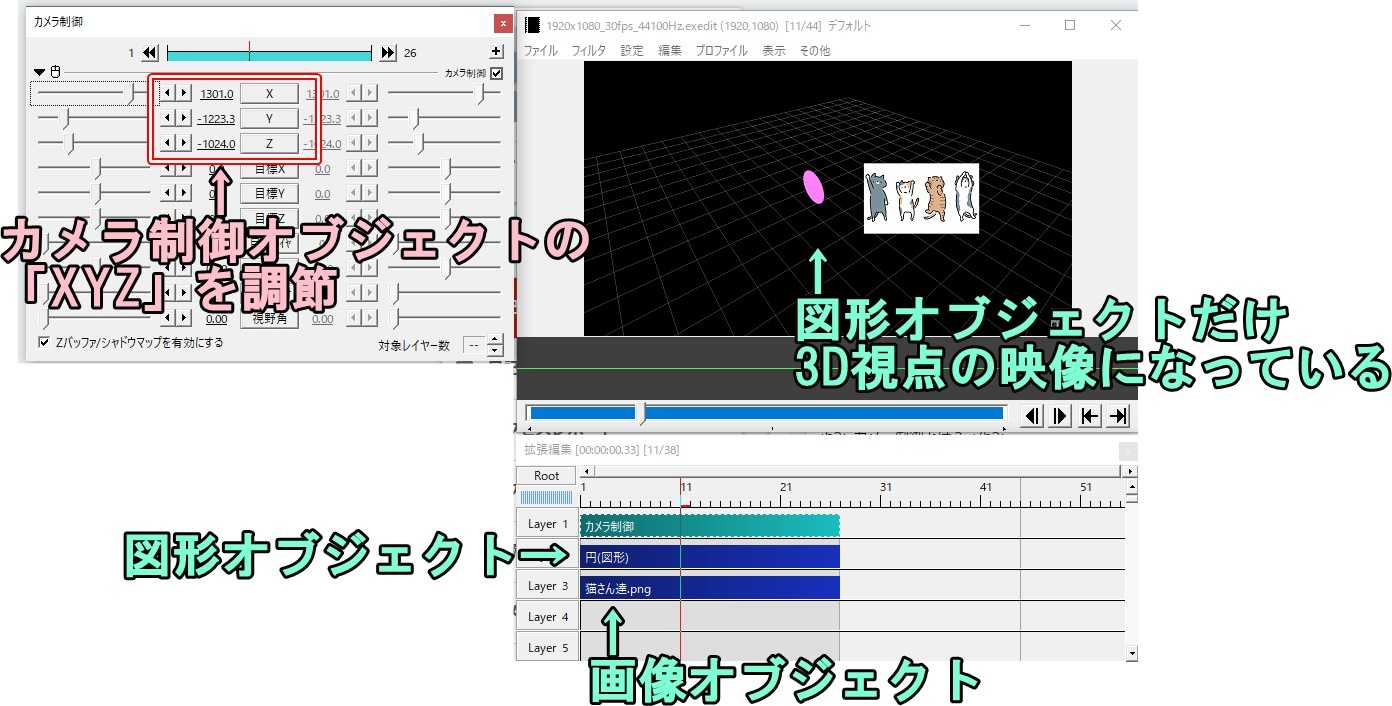Image resolution: width=1392 pixels, height=706 pixels.
Task: Step forward one frame with the frame advance icon
Action: pyautogui.click(x=1060, y=415)
